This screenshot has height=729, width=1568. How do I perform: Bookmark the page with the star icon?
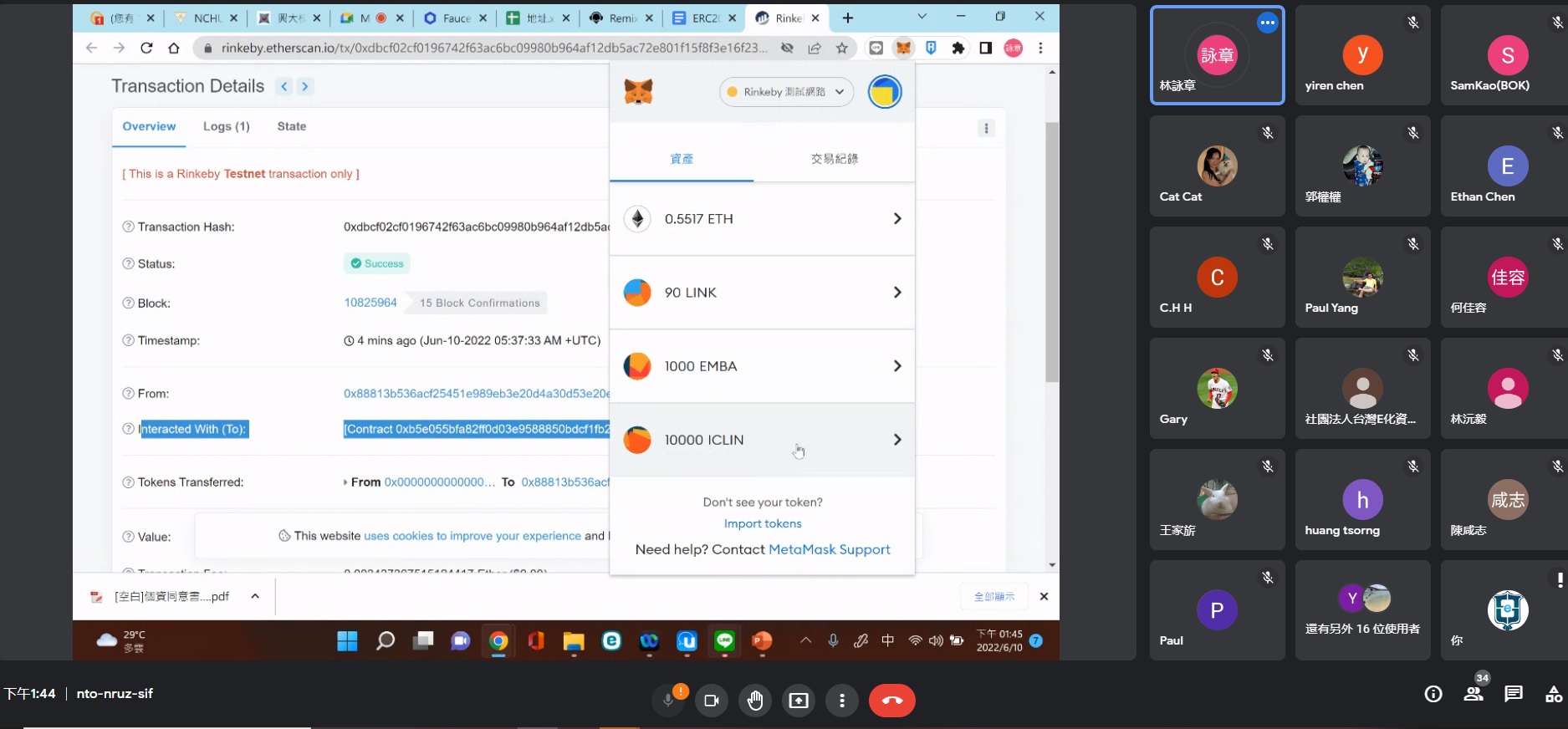[x=842, y=48]
